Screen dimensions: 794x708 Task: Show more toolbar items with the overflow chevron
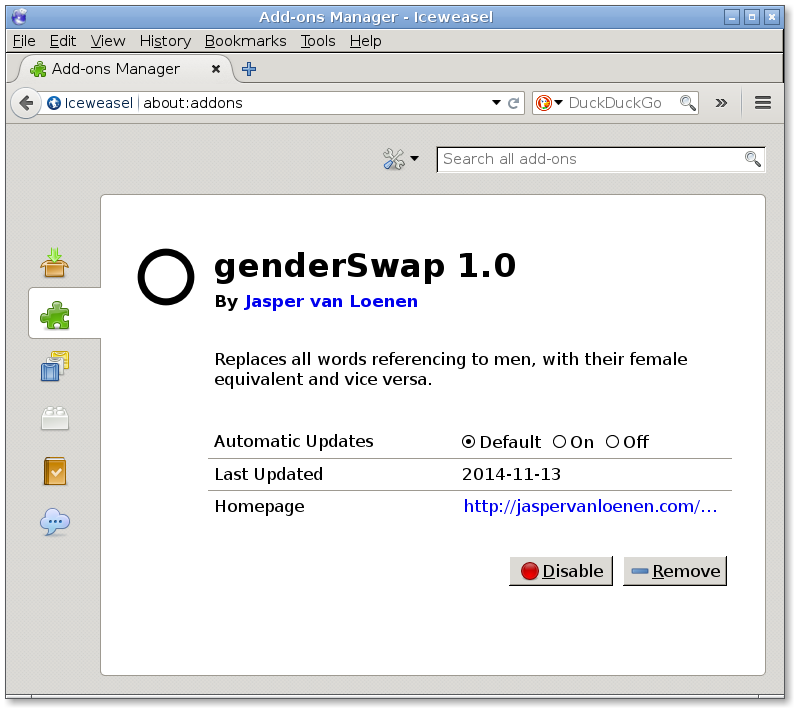[720, 103]
